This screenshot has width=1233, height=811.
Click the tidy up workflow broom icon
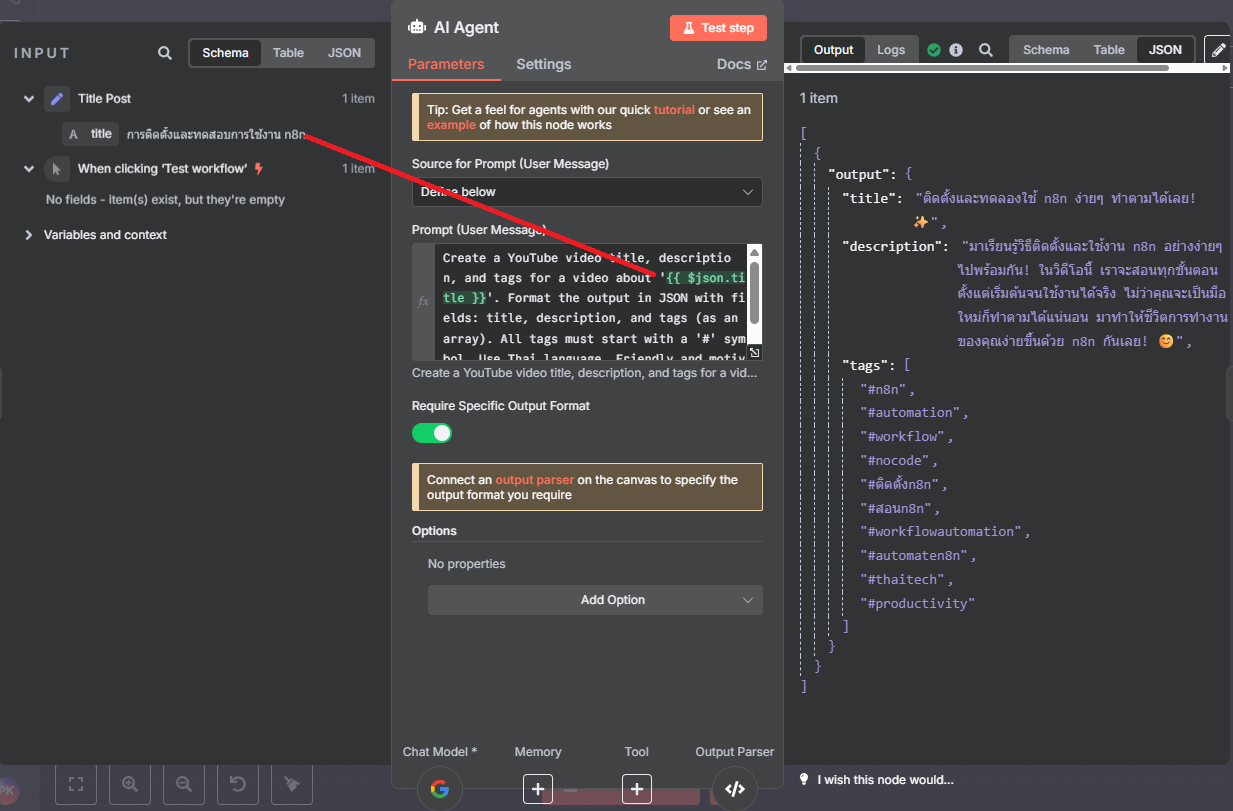pyautogui.click(x=292, y=785)
